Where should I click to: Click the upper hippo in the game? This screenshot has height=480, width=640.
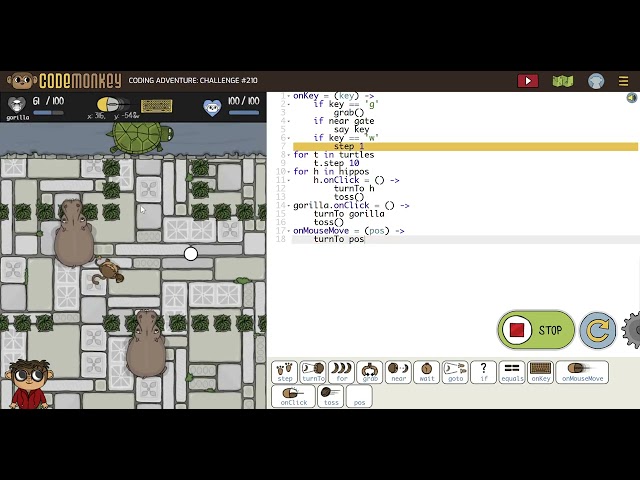tap(74, 232)
